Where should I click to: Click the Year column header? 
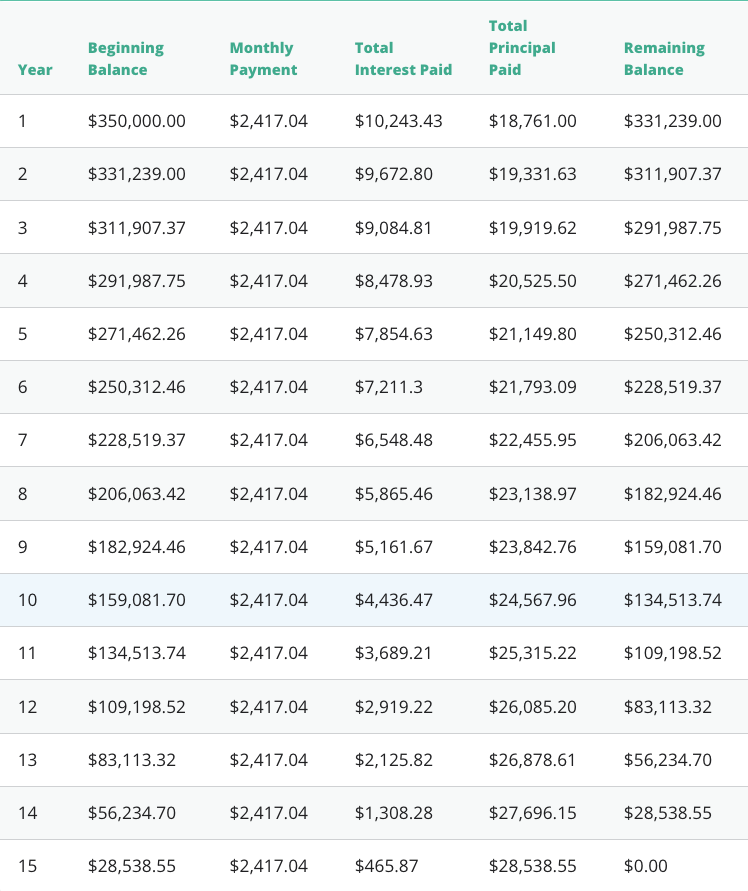(35, 70)
